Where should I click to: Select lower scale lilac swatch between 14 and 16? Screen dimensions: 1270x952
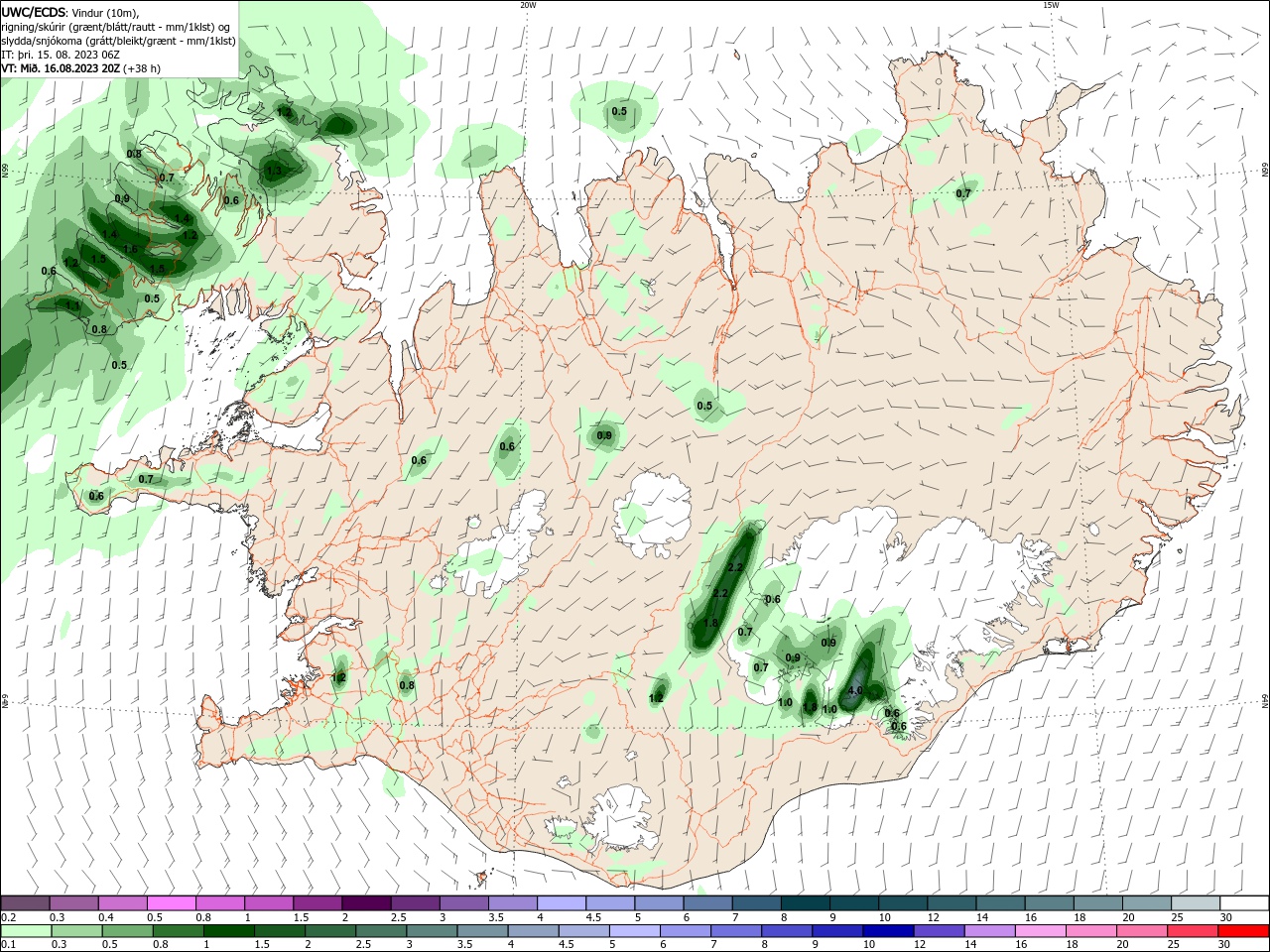click(989, 931)
